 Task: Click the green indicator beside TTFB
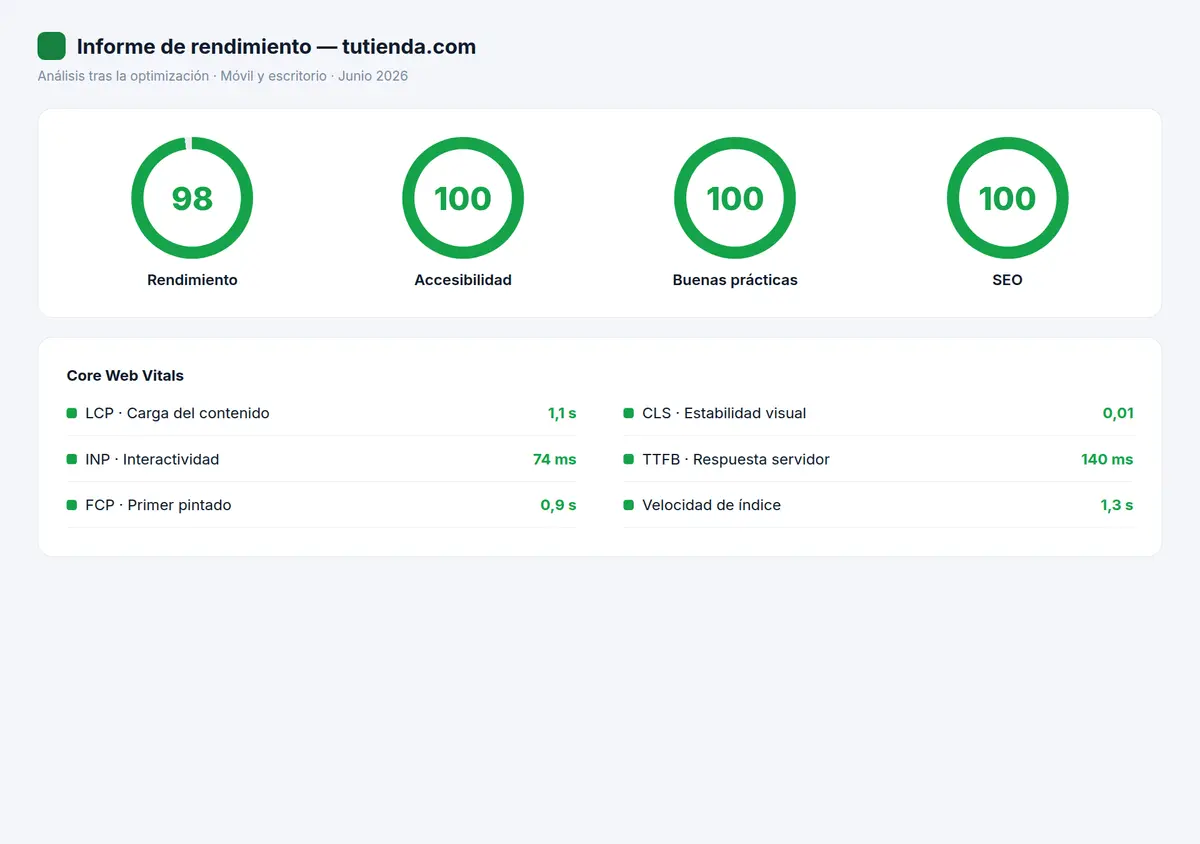(x=629, y=459)
